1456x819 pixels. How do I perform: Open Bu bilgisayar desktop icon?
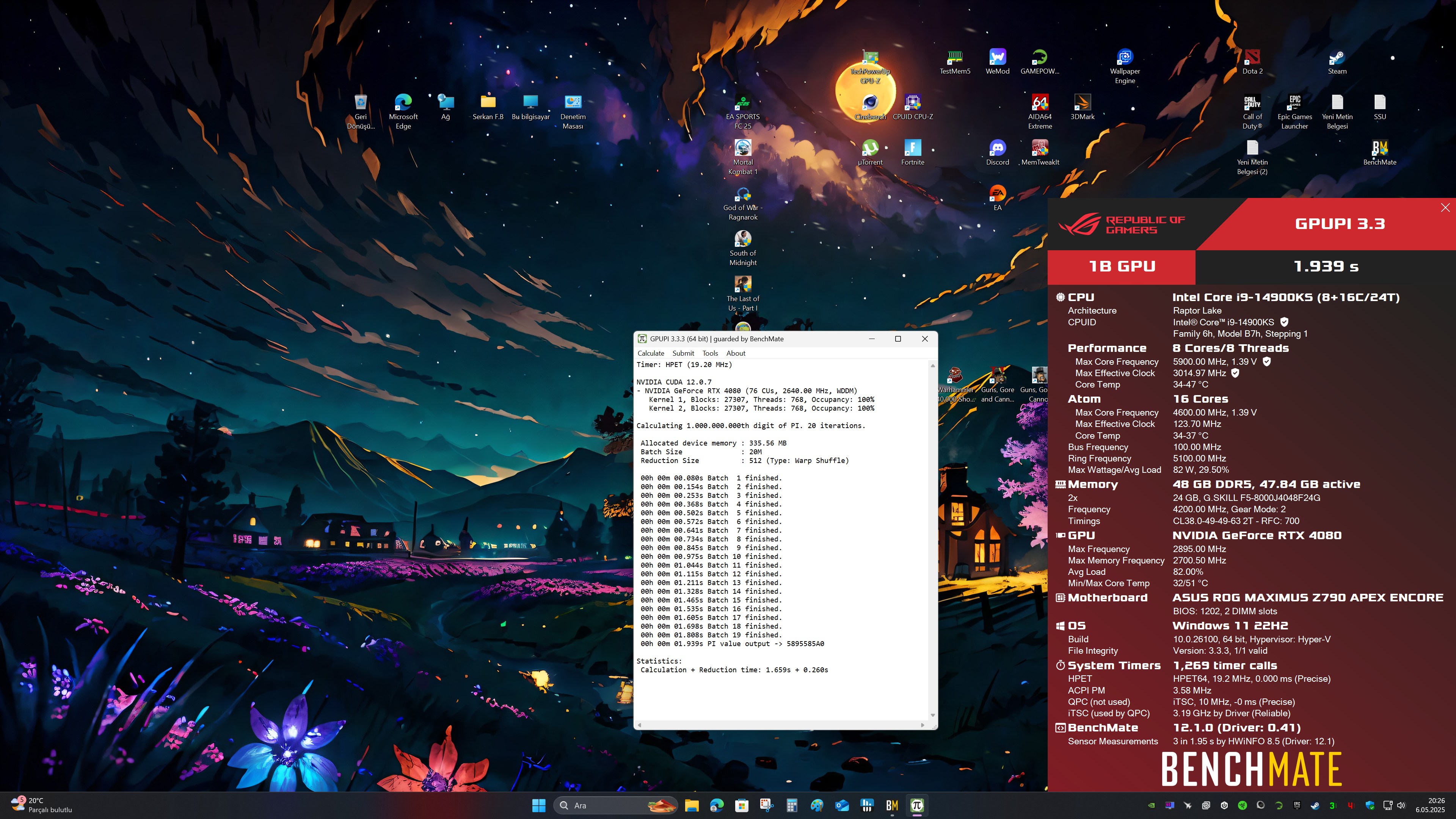[530, 107]
